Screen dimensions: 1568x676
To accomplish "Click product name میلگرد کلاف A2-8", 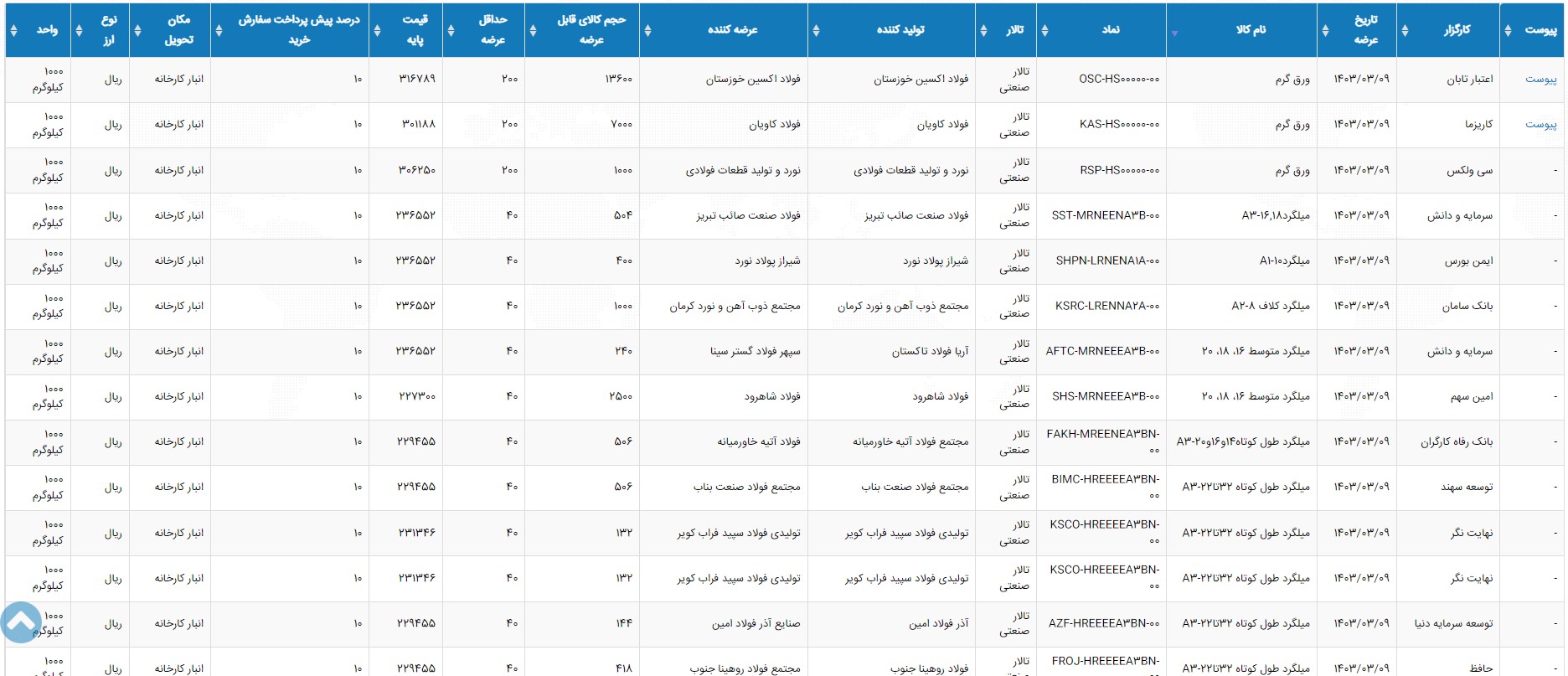I will pyautogui.click(x=1270, y=306).
